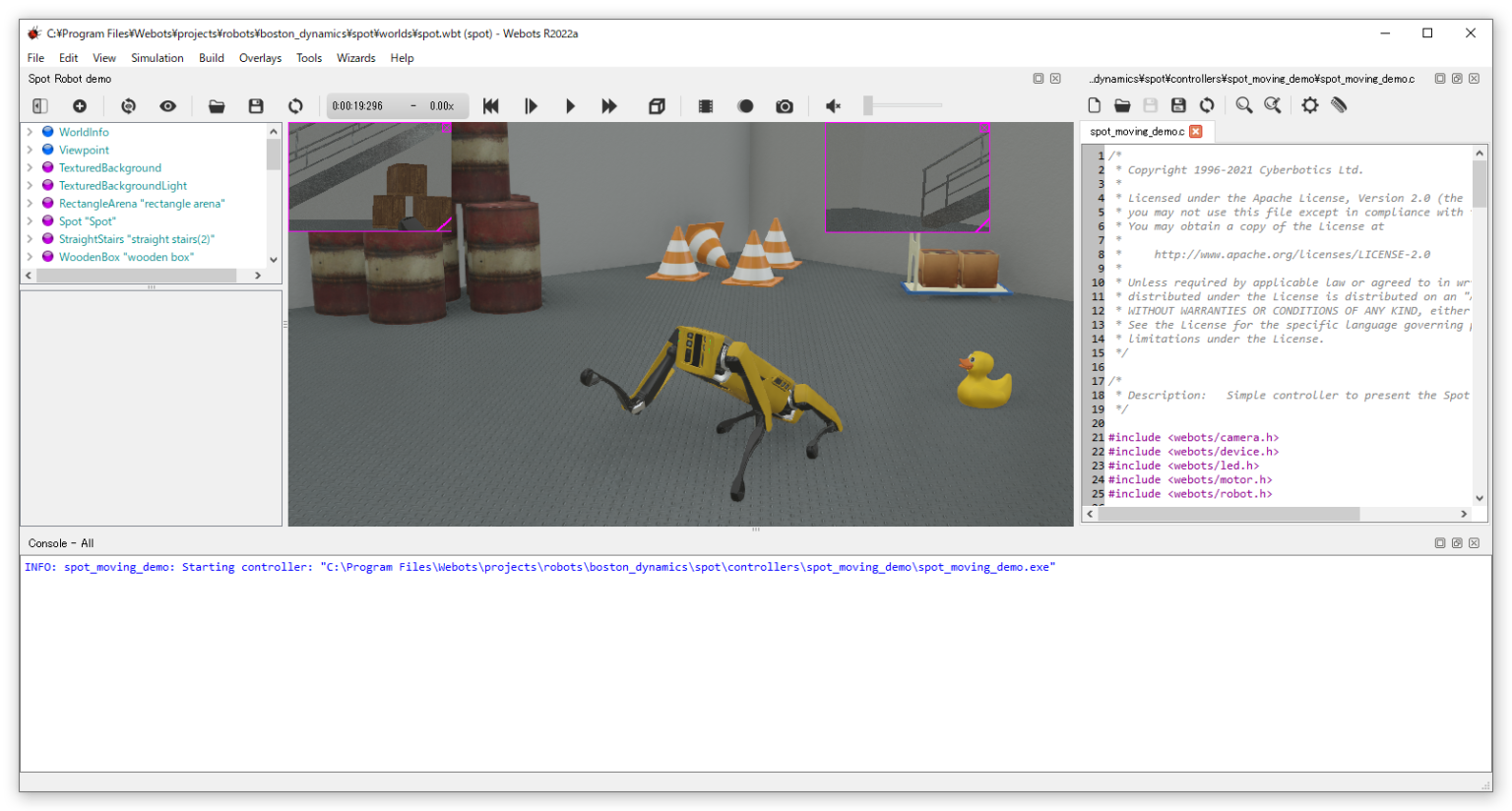Switch to the spot_moving_demo.c editor tab

tap(1139, 131)
